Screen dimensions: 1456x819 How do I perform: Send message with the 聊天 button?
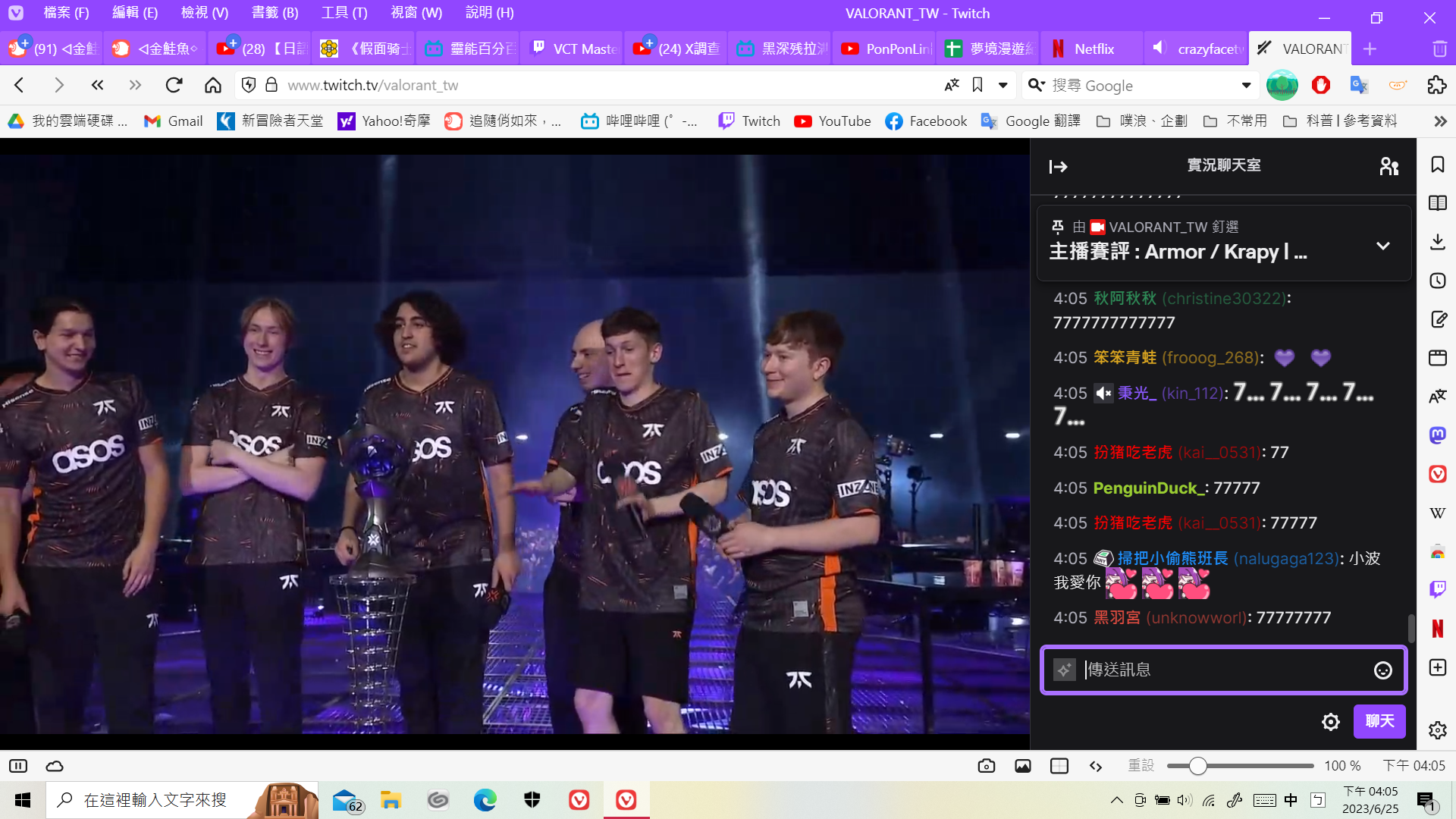coord(1379,721)
